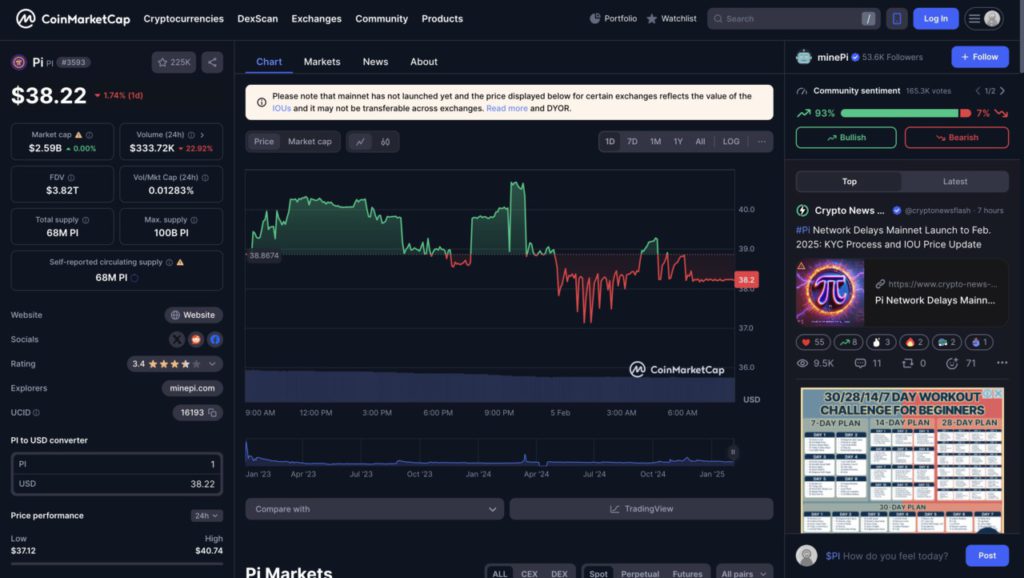The image size is (1024, 578).
Task: Switch to the News tab
Action: coord(376,62)
